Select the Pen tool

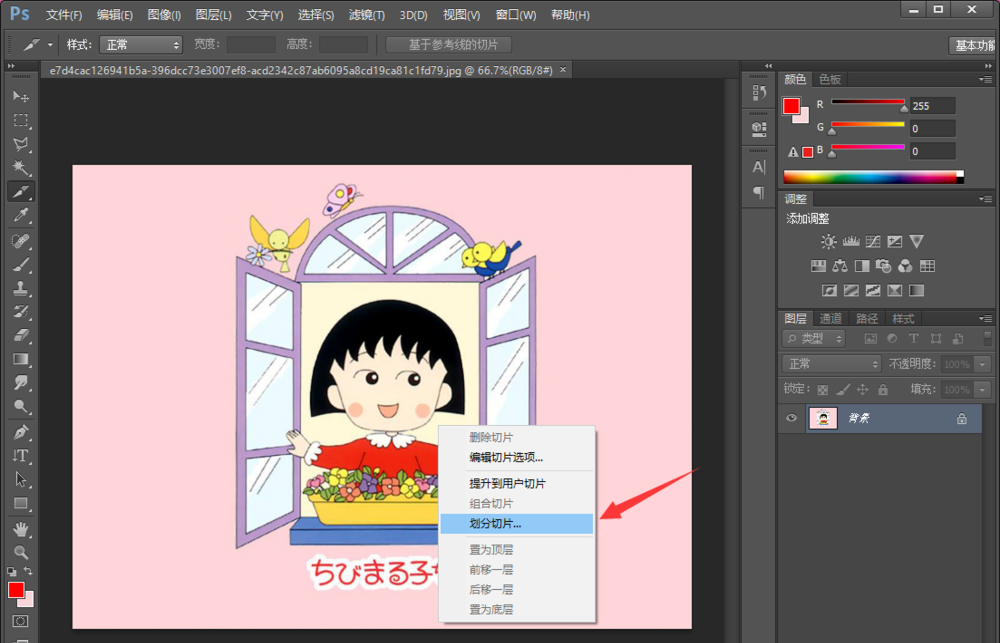[x=21, y=431]
